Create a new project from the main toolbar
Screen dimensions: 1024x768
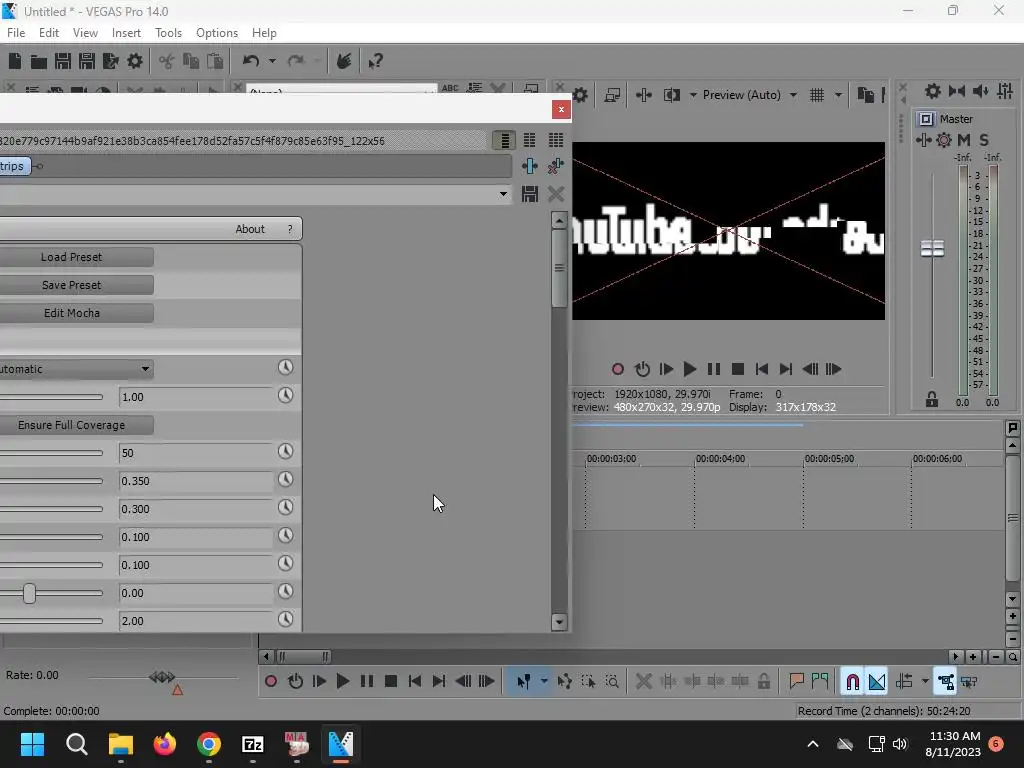15,61
